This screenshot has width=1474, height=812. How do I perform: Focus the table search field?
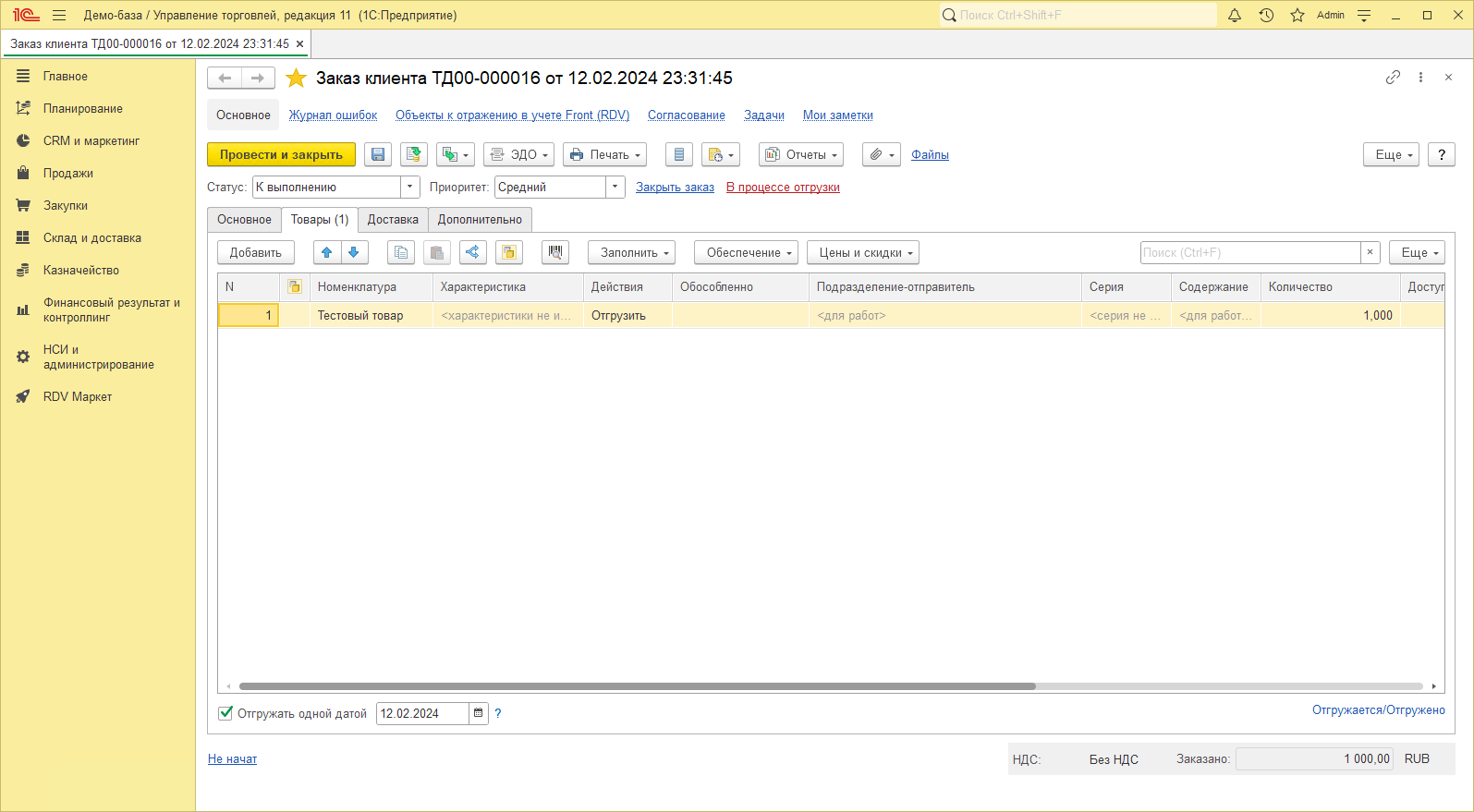click(x=1250, y=253)
